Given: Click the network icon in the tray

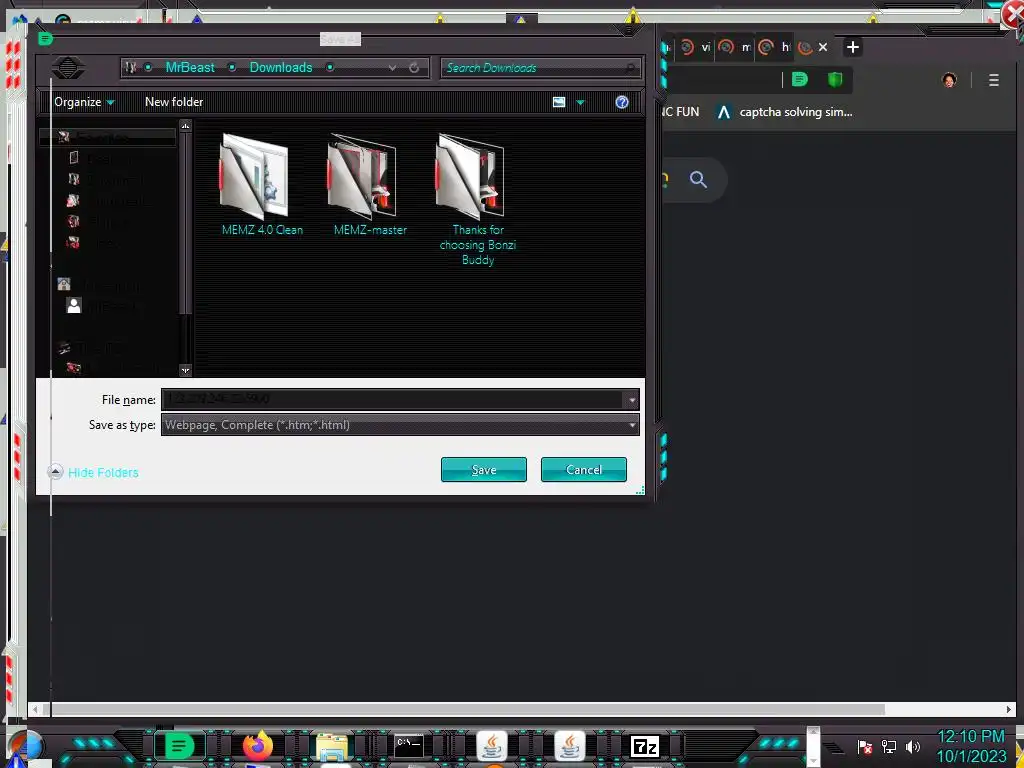Looking at the screenshot, I should click(889, 746).
